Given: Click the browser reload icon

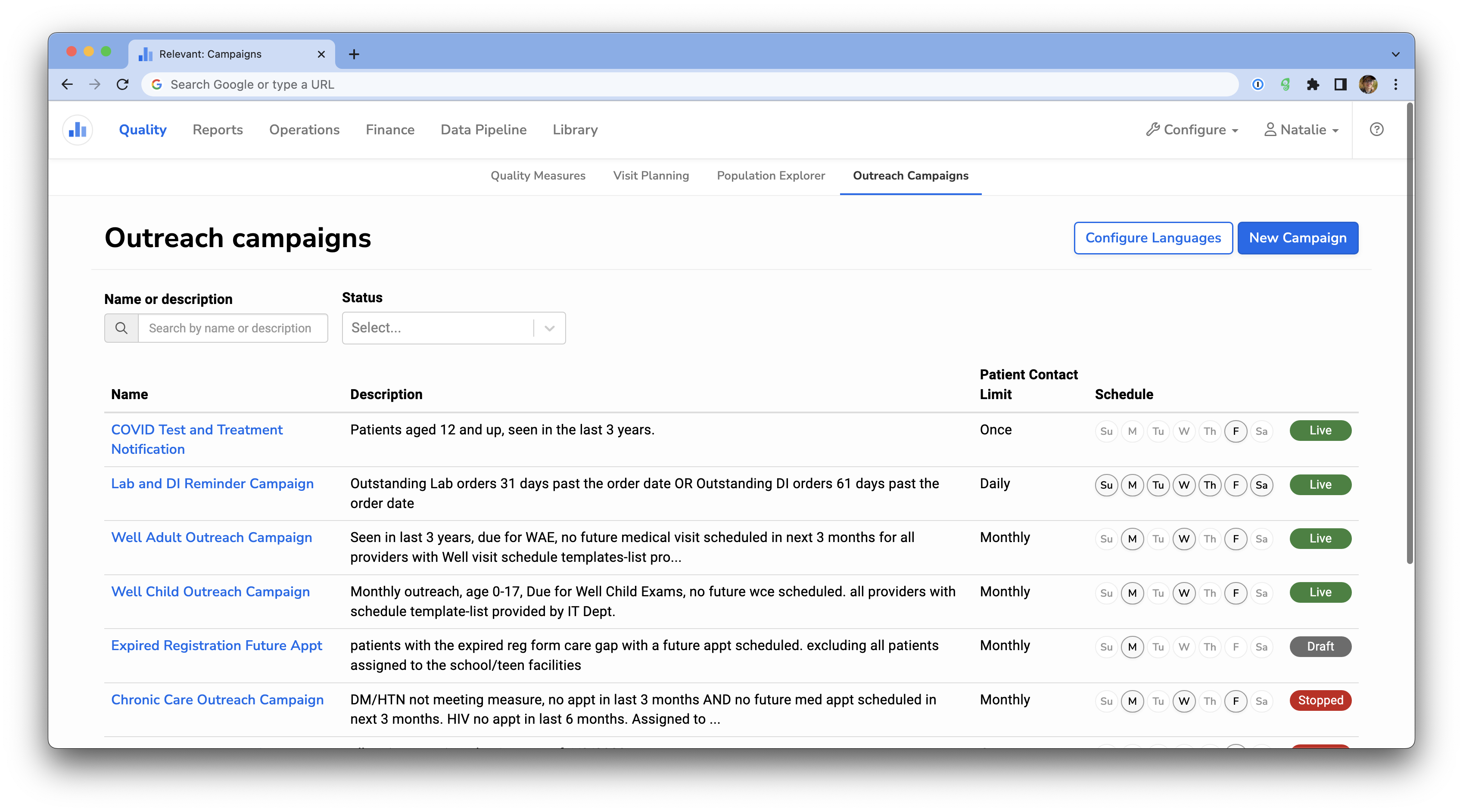Looking at the screenshot, I should (123, 84).
